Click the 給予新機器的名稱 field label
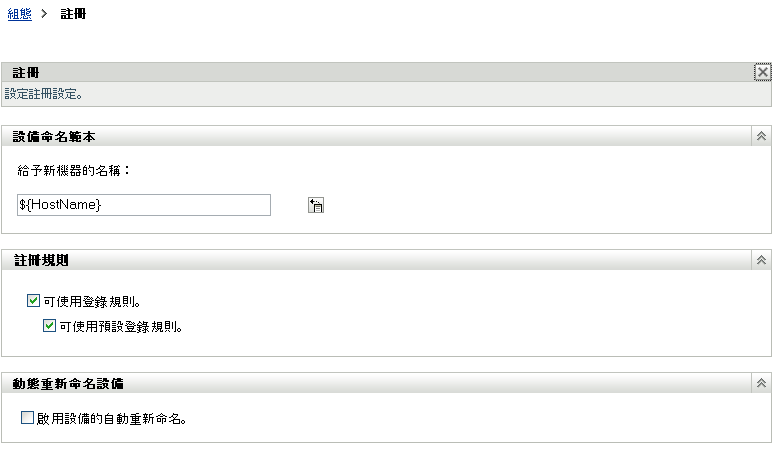This screenshot has width=774, height=455. point(74,171)
